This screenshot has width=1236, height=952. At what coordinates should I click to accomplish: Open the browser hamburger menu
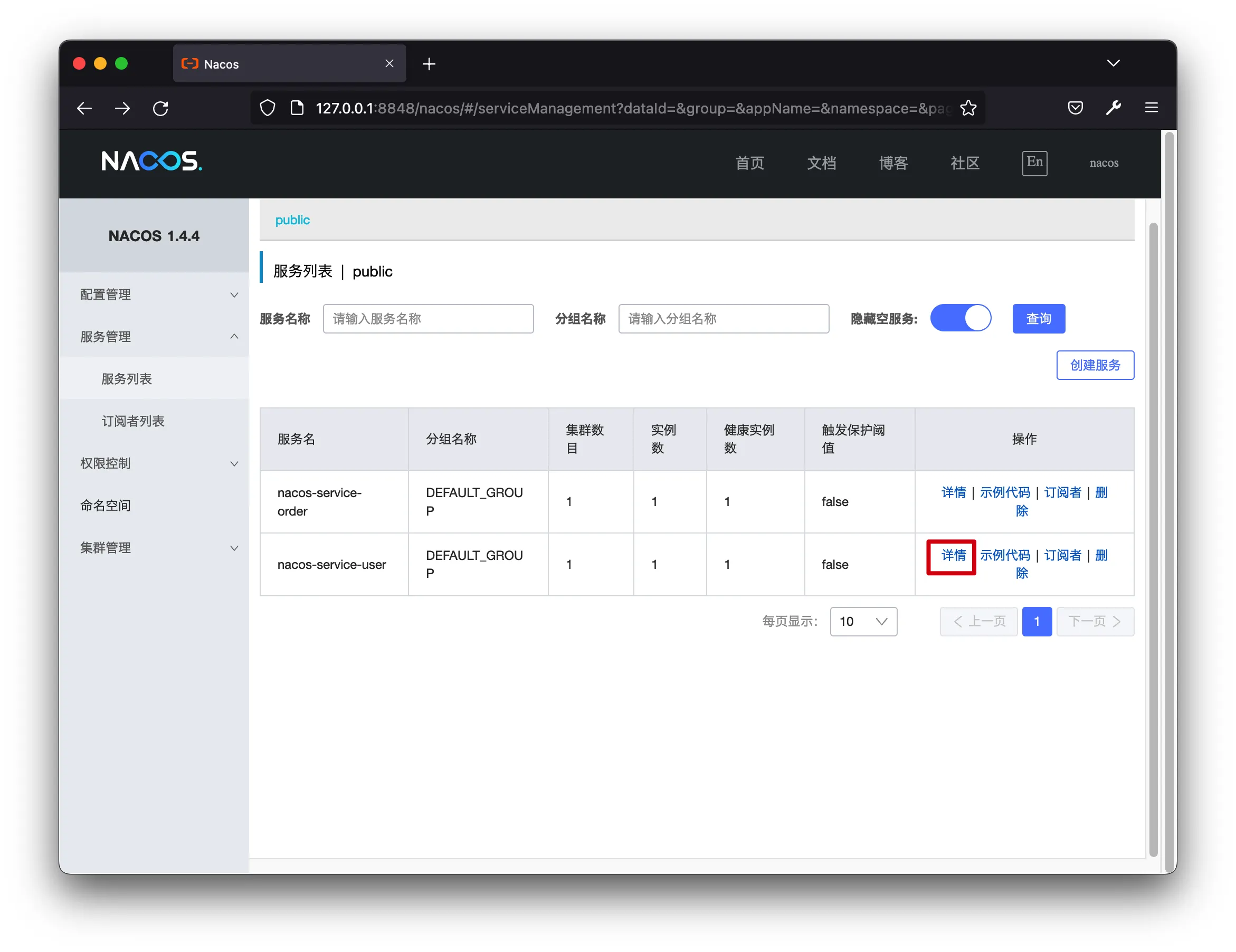[x=1151, y=108]
